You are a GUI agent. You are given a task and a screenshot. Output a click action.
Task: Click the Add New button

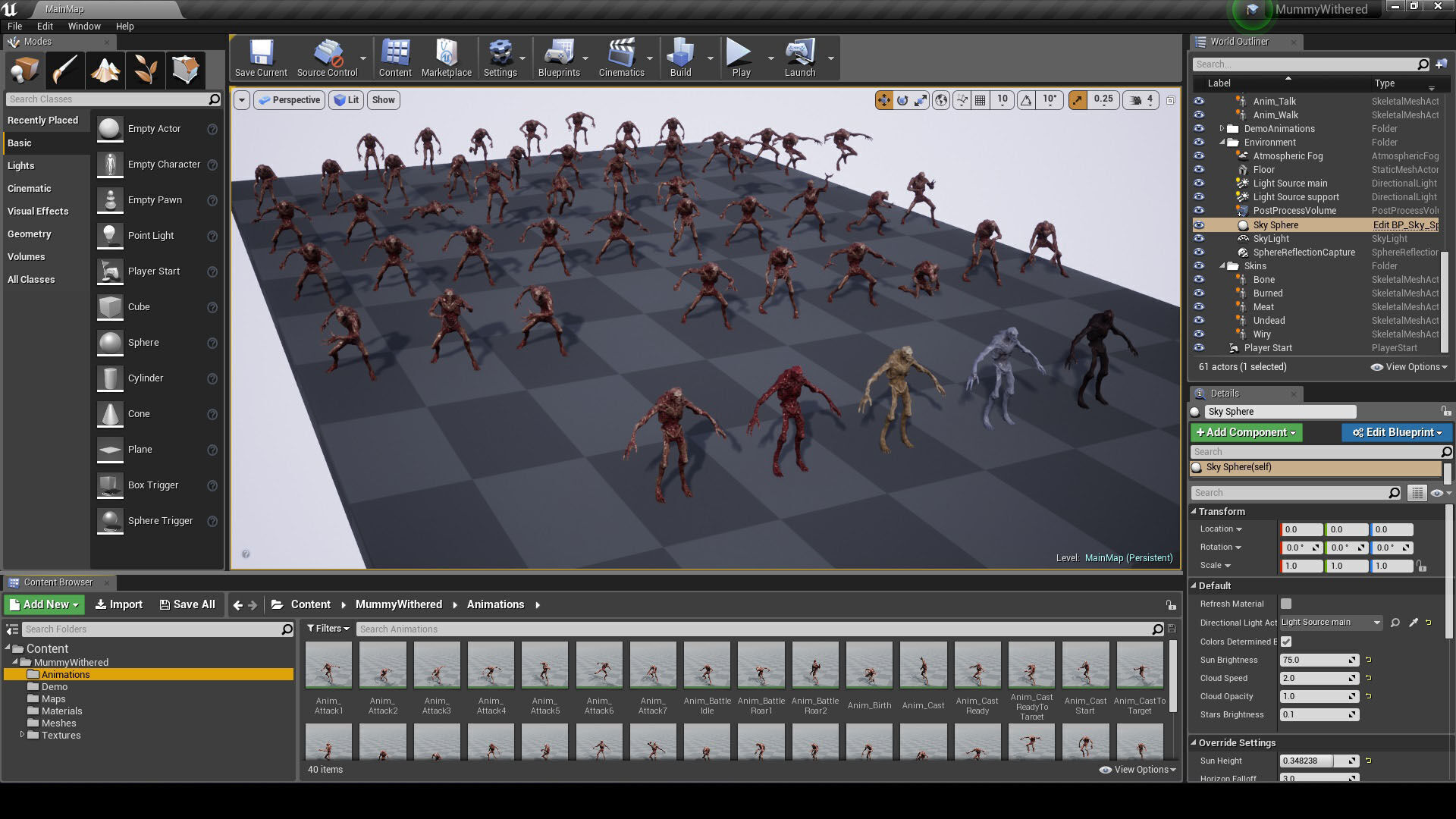tap(44, 604)
